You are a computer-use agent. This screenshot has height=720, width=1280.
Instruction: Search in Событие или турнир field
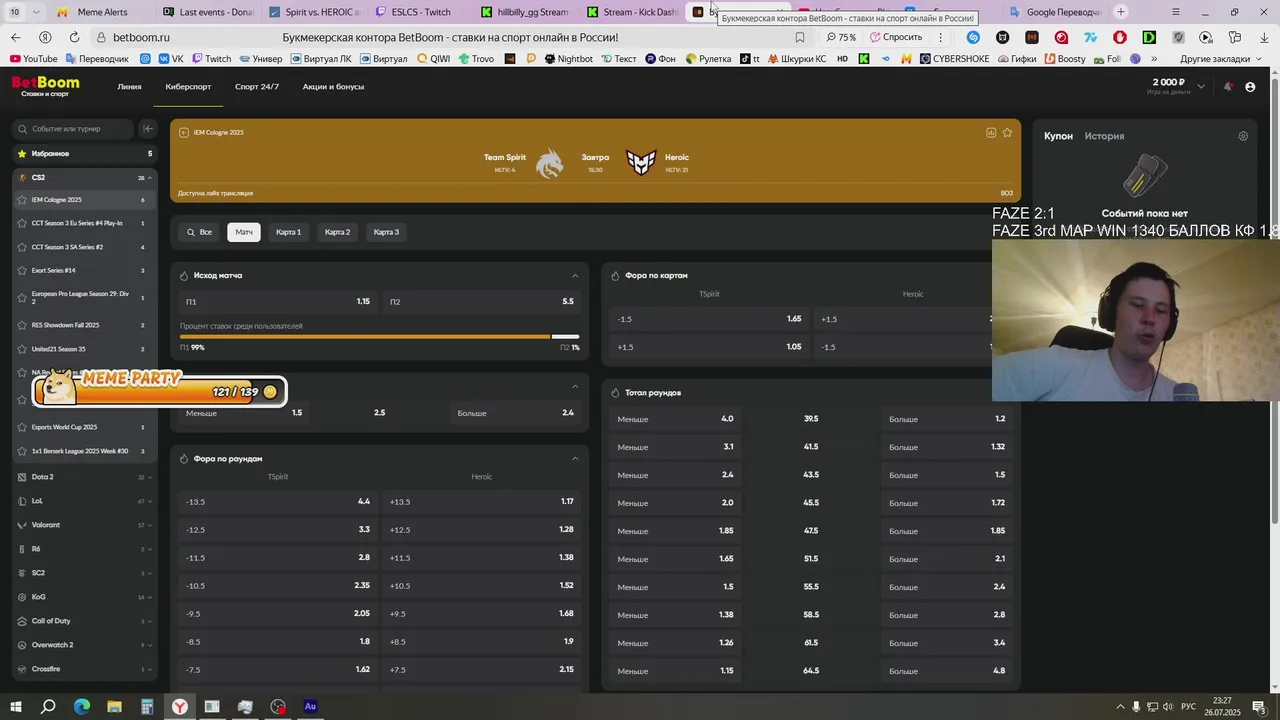pos(75,129)
